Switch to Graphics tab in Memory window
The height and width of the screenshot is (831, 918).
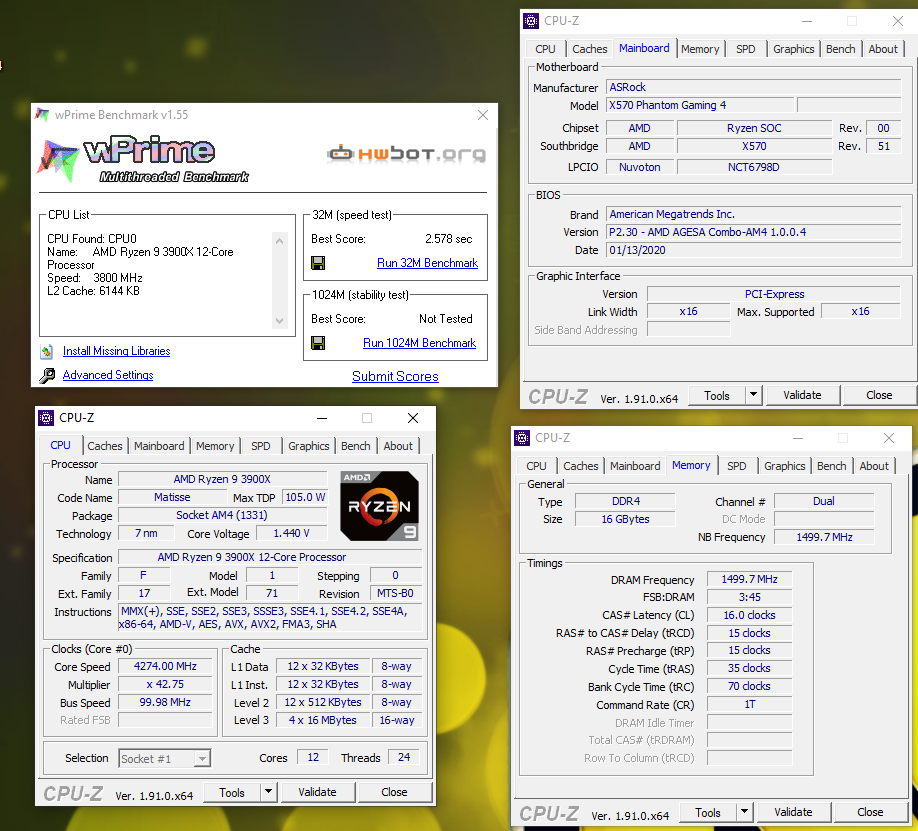tap(784, 466)
